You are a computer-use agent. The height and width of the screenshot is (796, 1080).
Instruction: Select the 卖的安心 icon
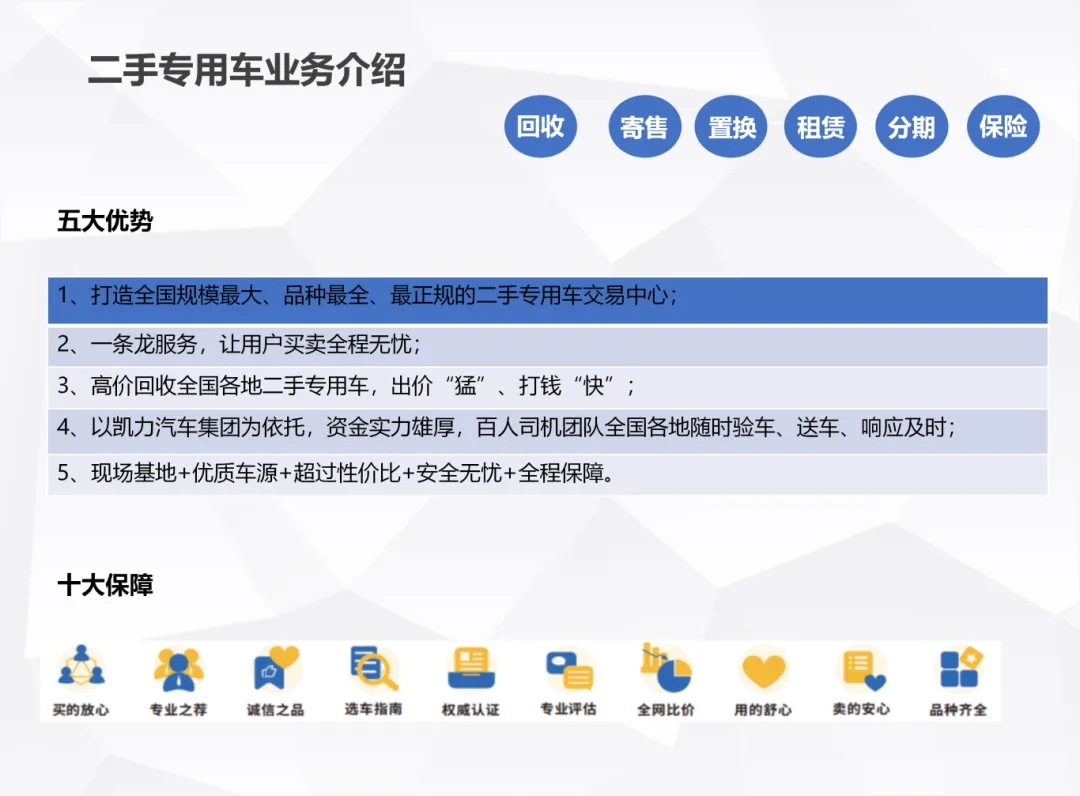[x=860, y=669]
